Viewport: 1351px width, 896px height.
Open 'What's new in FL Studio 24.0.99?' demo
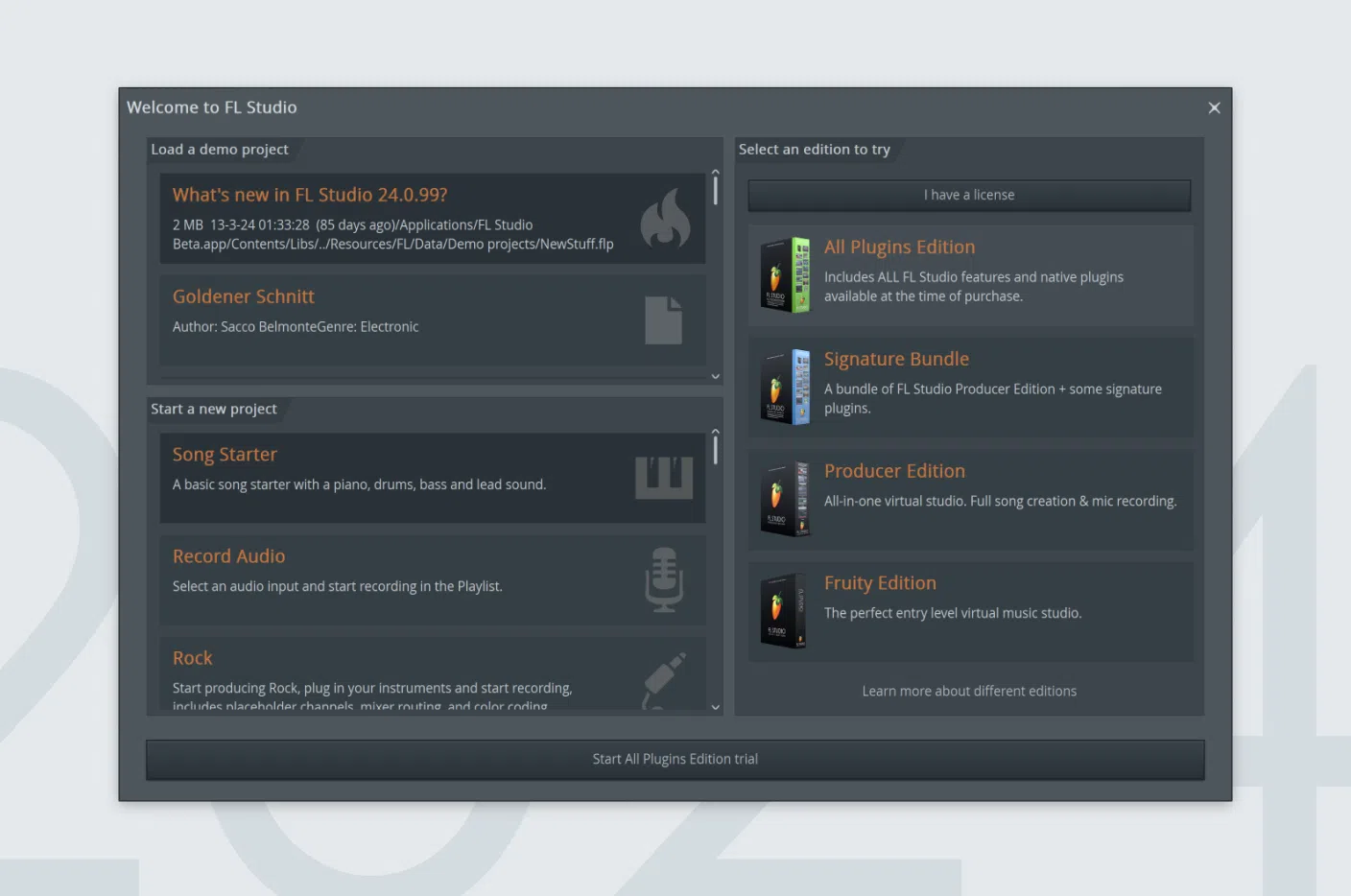[x=433, y=219]
